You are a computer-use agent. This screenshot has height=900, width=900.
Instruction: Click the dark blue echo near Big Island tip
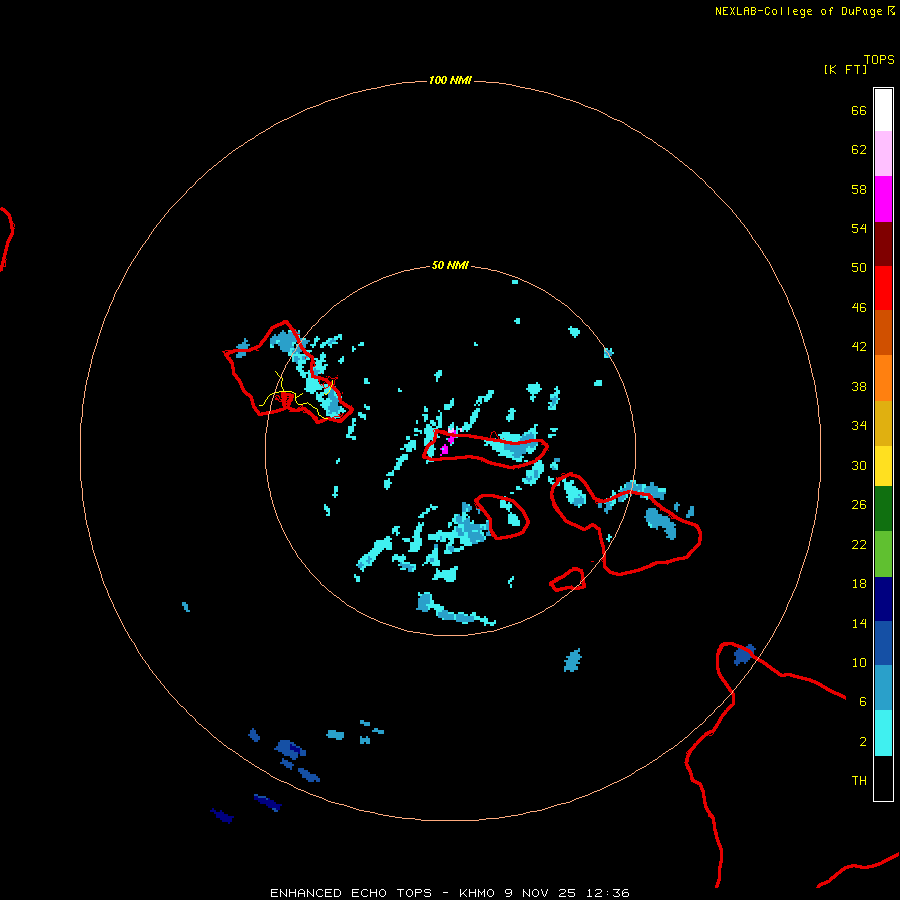coord(744,654)
